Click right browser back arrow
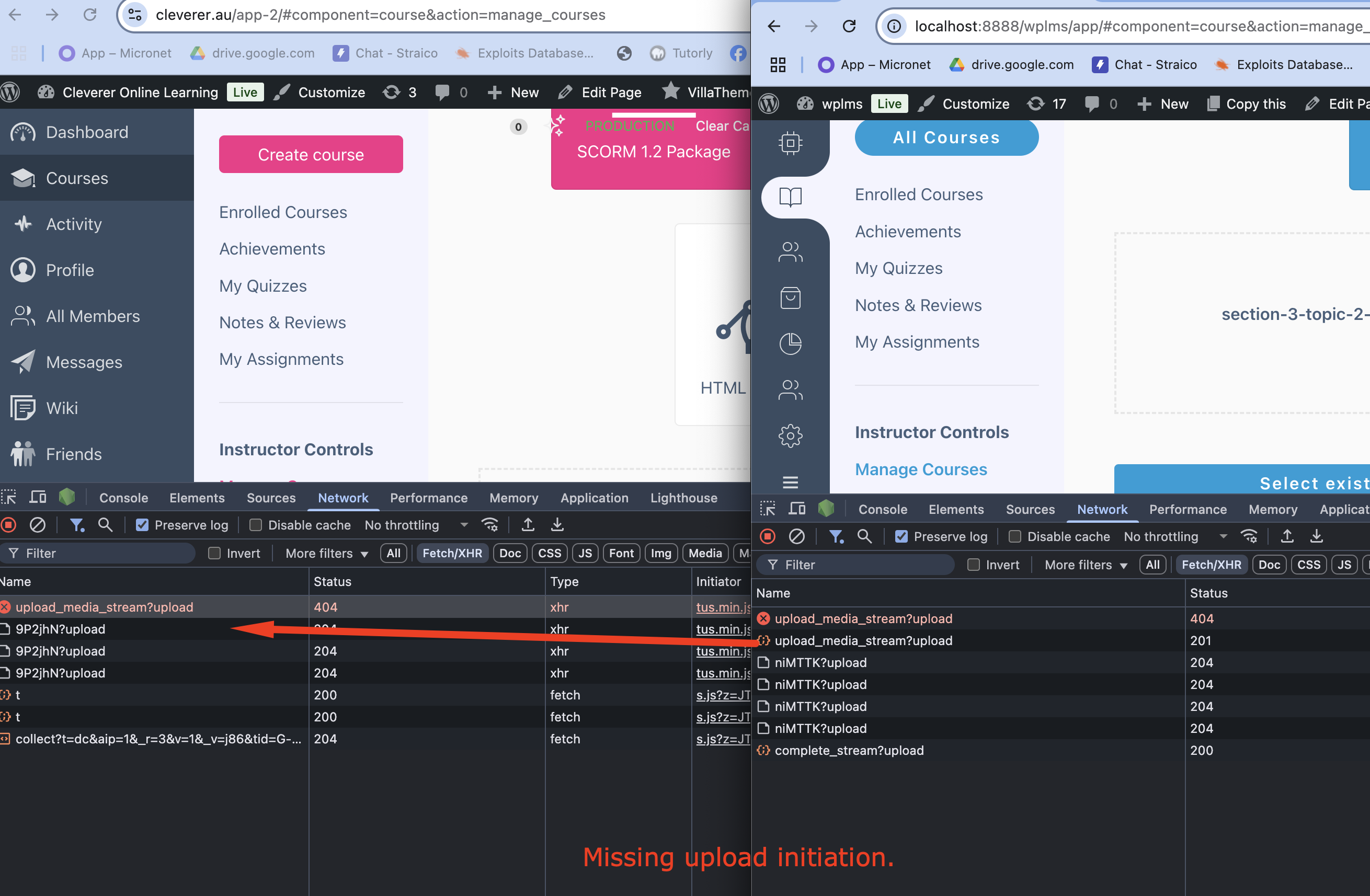Image resolution: width=1370 pixels, height=896 pixels. (774, 26)
